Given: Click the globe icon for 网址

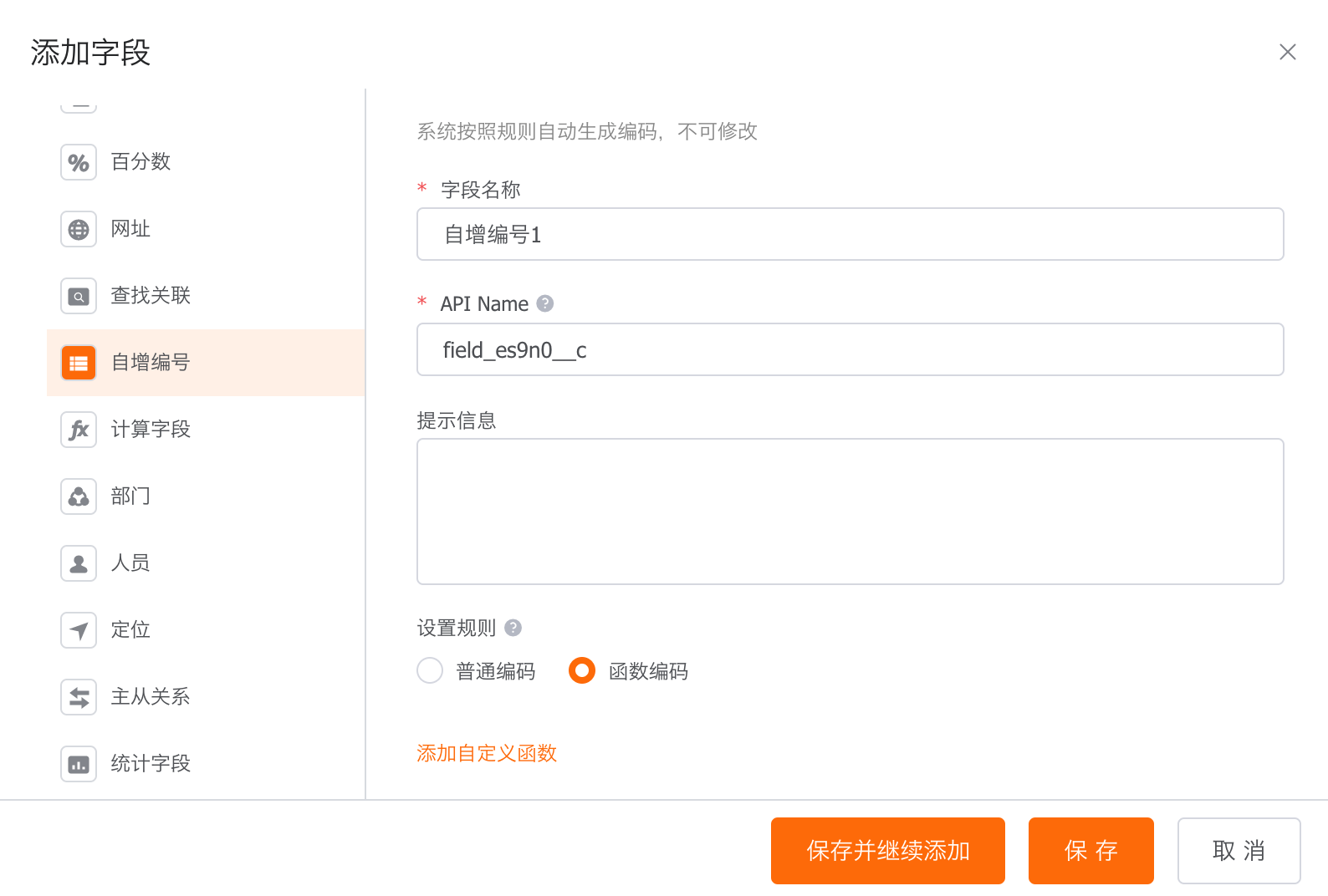Looking at the screenshot, I should [x=79, y=229].
